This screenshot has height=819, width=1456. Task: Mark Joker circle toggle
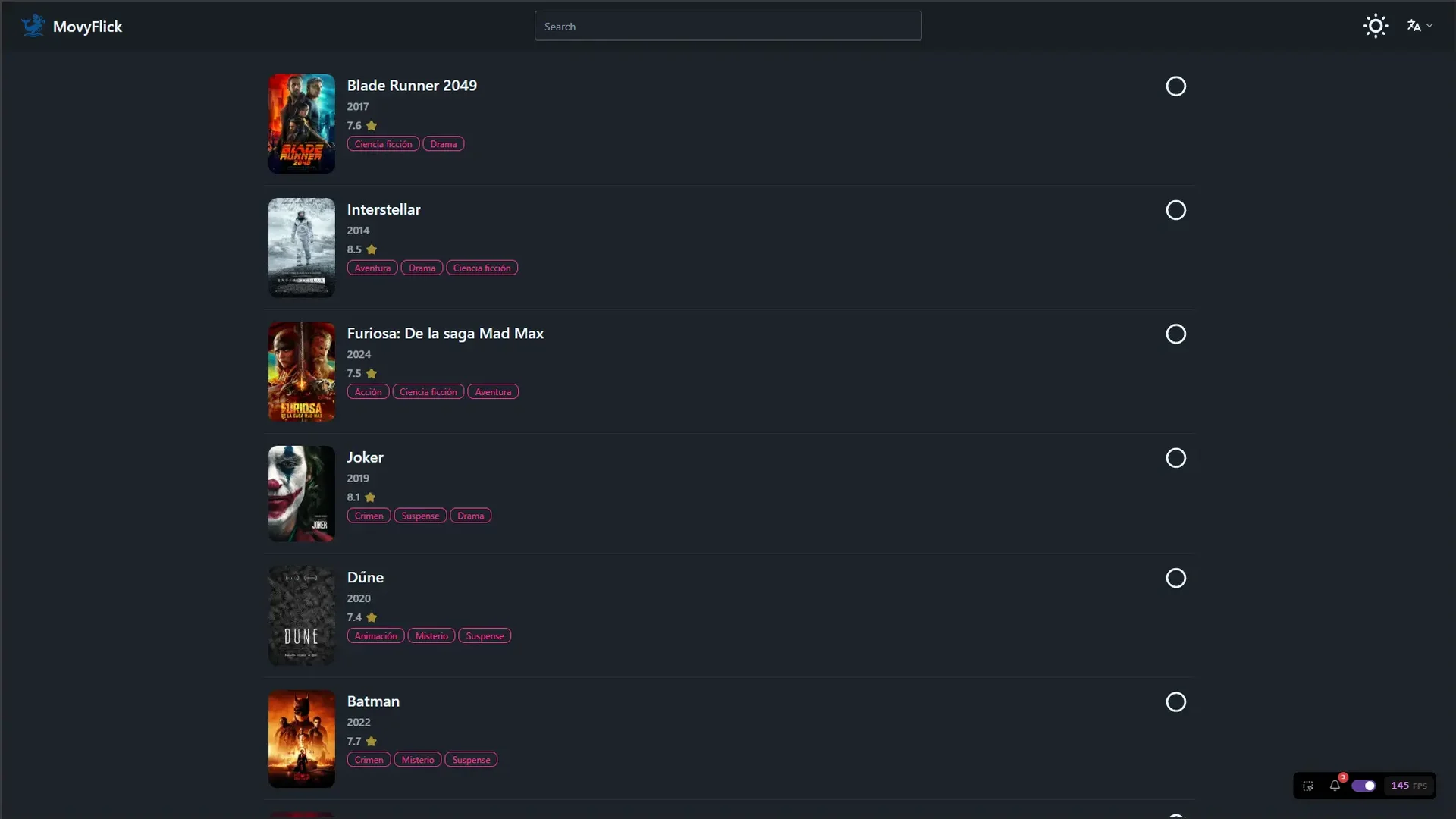coord(1175,458)
